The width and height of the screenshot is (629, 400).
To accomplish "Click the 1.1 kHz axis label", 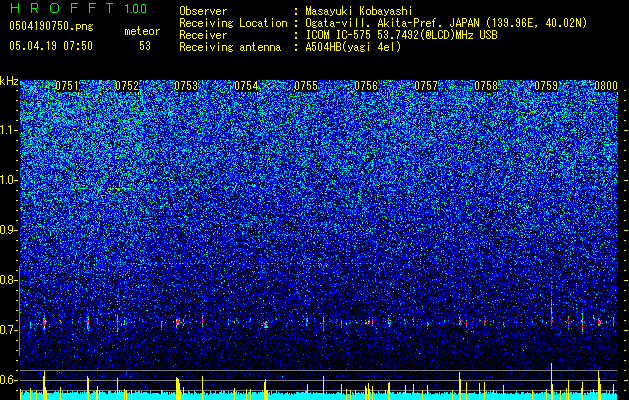I will 9,130.
